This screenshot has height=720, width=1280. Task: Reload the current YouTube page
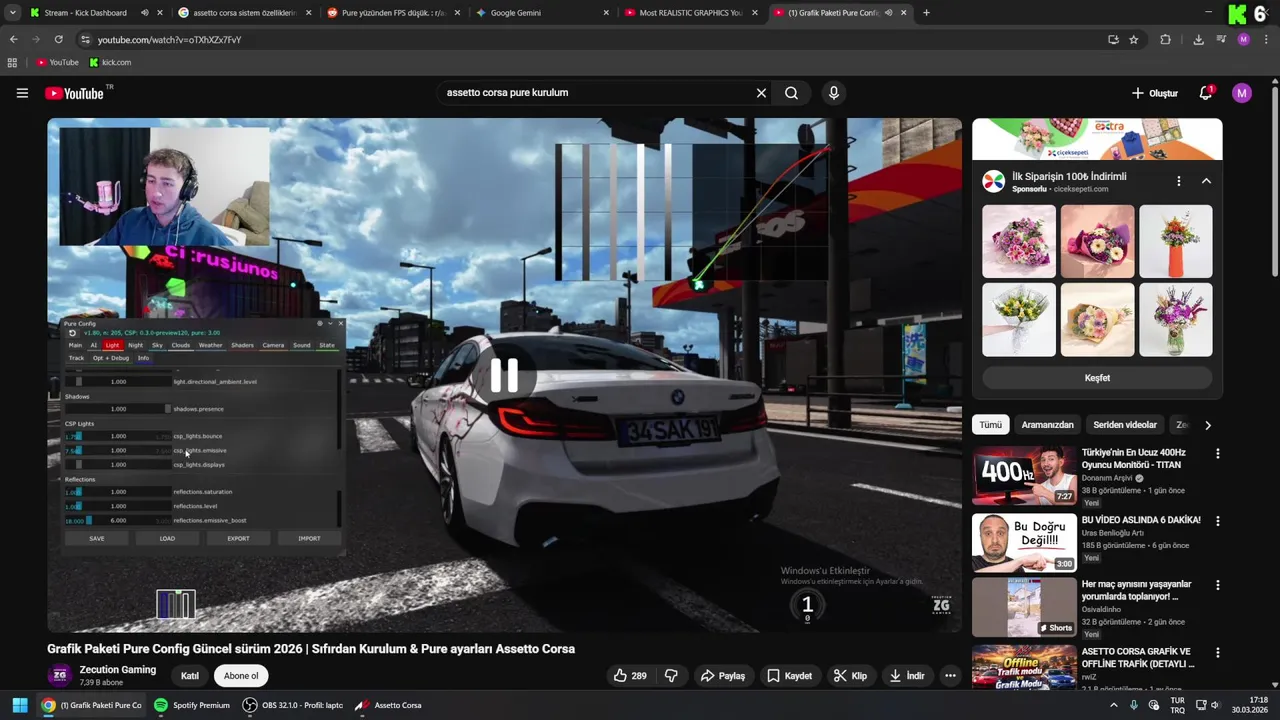[58, 39]
